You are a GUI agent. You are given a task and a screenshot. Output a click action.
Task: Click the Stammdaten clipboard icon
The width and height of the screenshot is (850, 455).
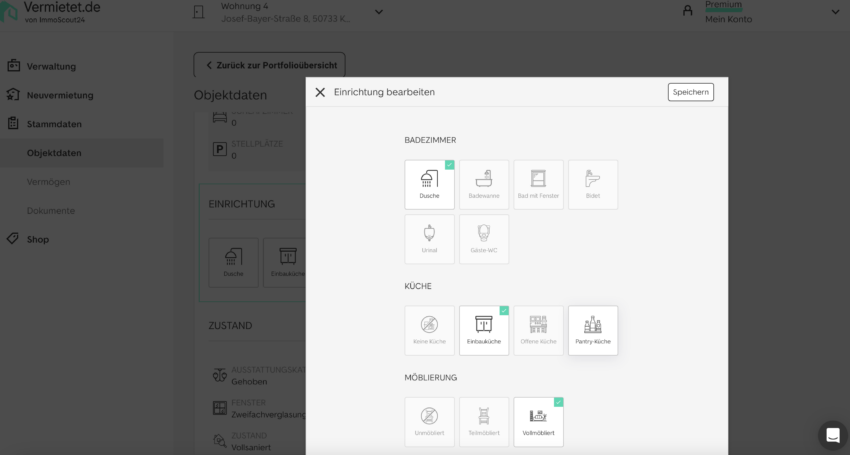13,123
